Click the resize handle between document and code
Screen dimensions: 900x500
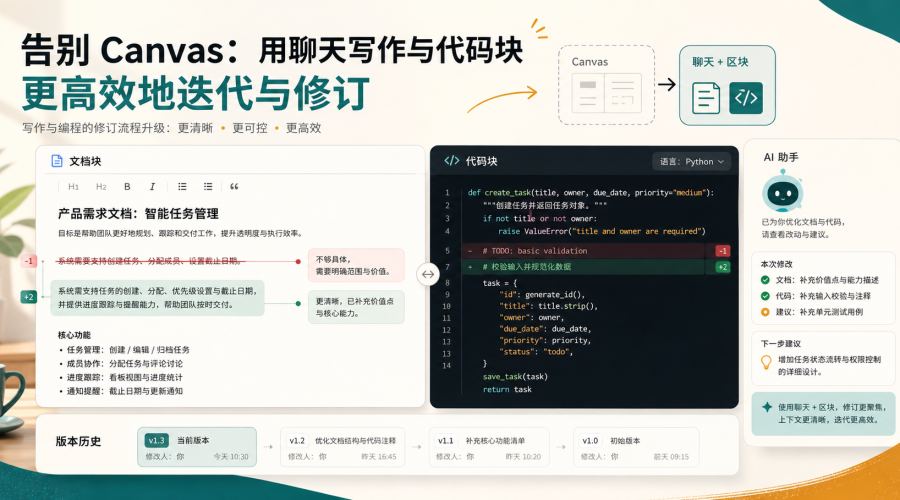point(428,274)
